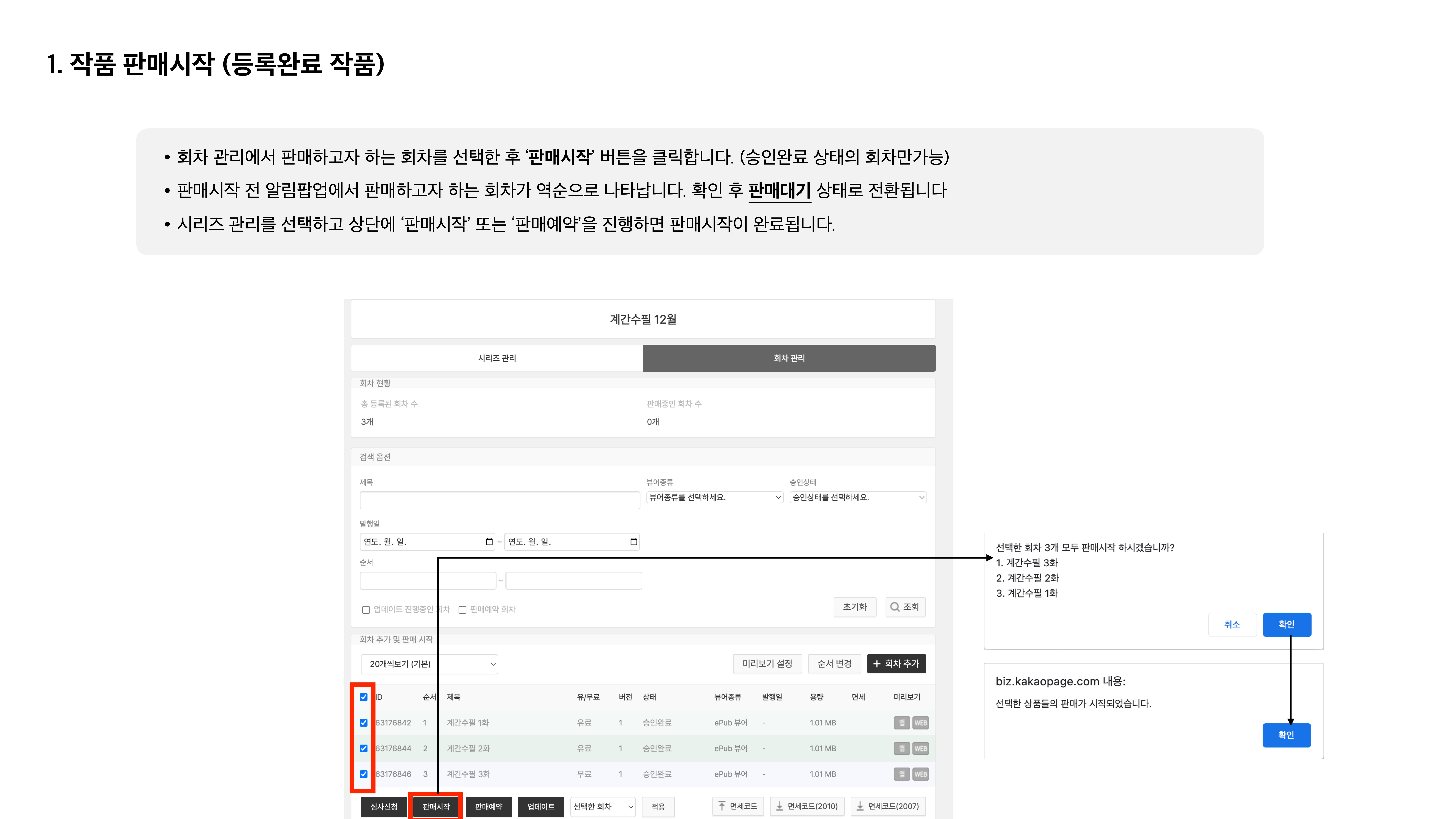The height and width of the screenshot is (819, 1456).
Task: Click the first 순서 range input field
Action: point(428,580)
